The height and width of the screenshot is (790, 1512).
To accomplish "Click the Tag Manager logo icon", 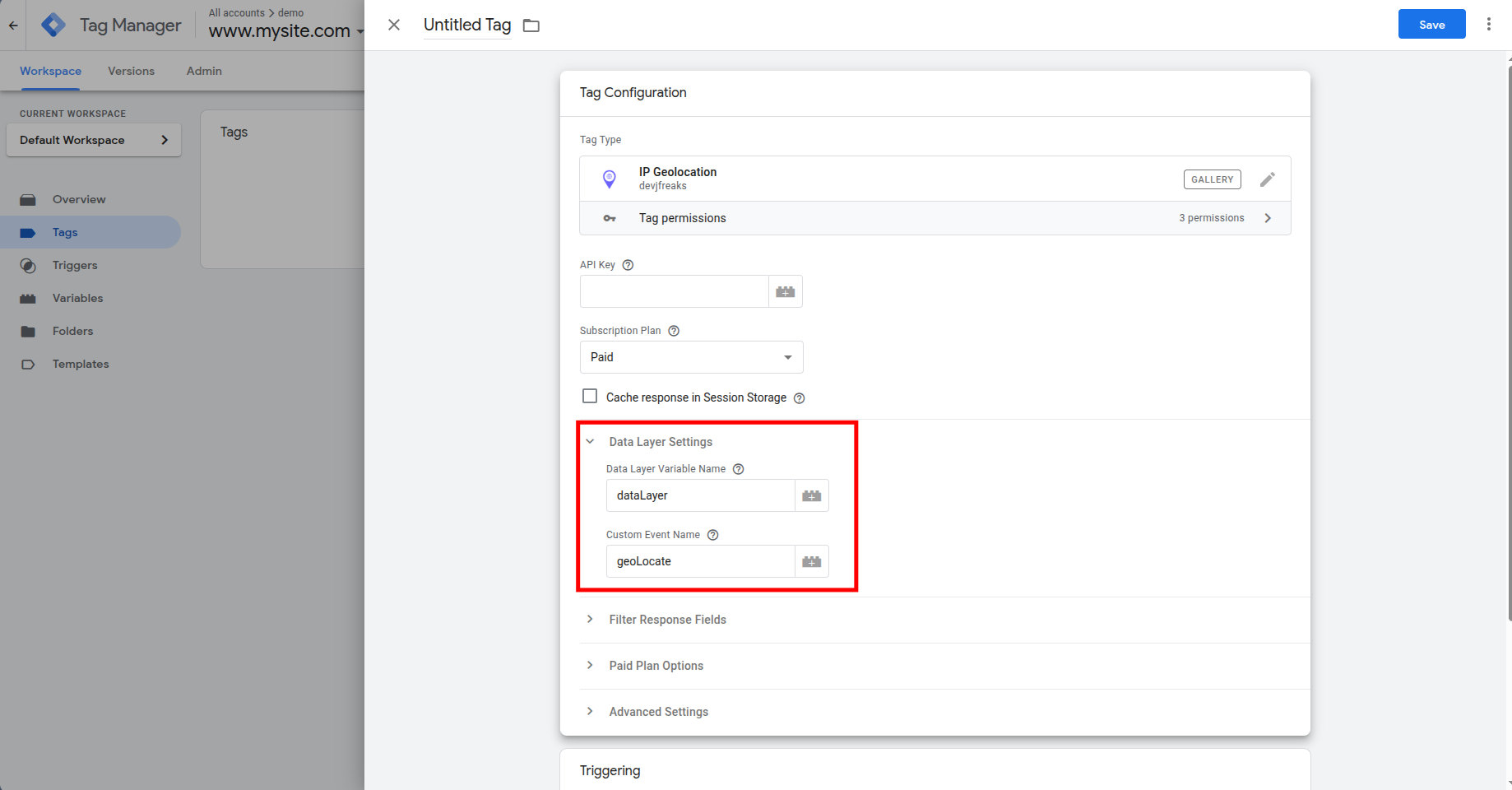I will click(53, 25).
